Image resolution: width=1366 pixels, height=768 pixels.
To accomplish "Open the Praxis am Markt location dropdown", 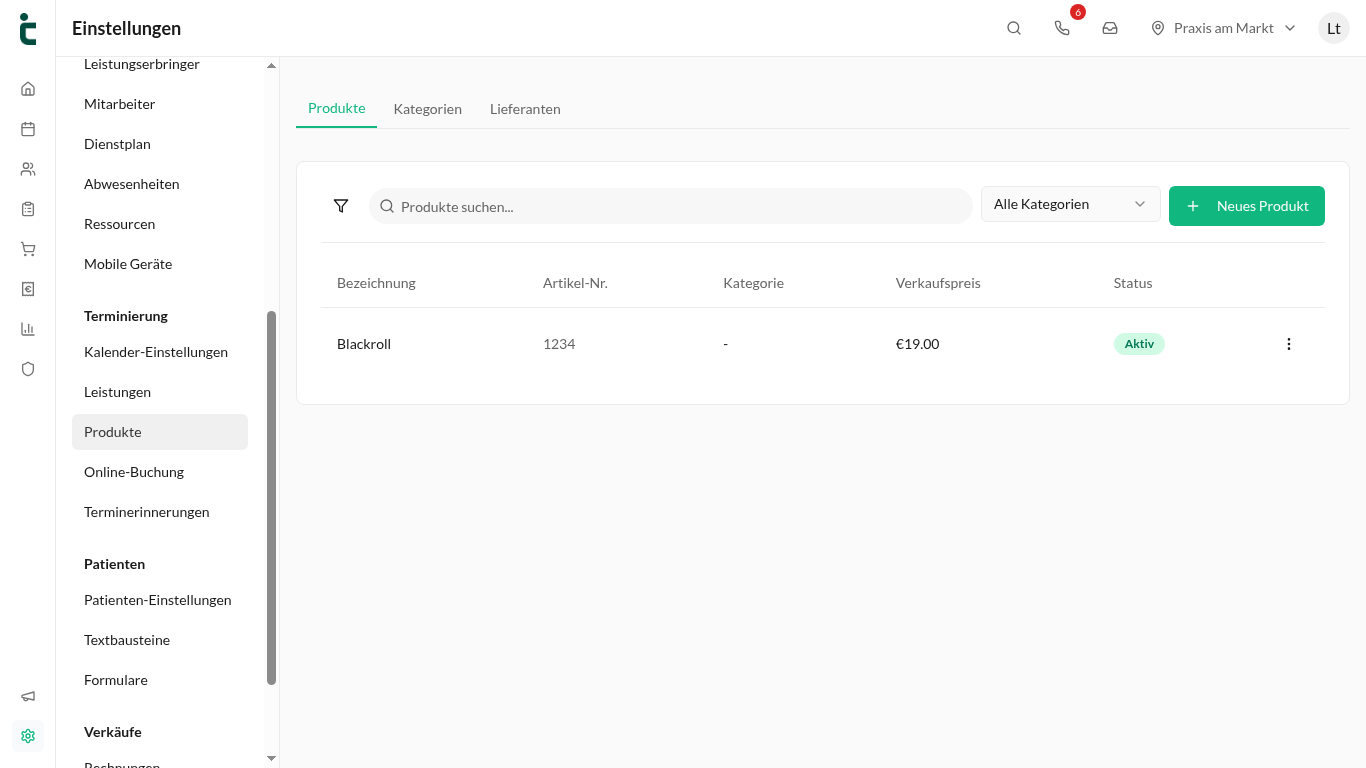I will tap(1223, 28).
